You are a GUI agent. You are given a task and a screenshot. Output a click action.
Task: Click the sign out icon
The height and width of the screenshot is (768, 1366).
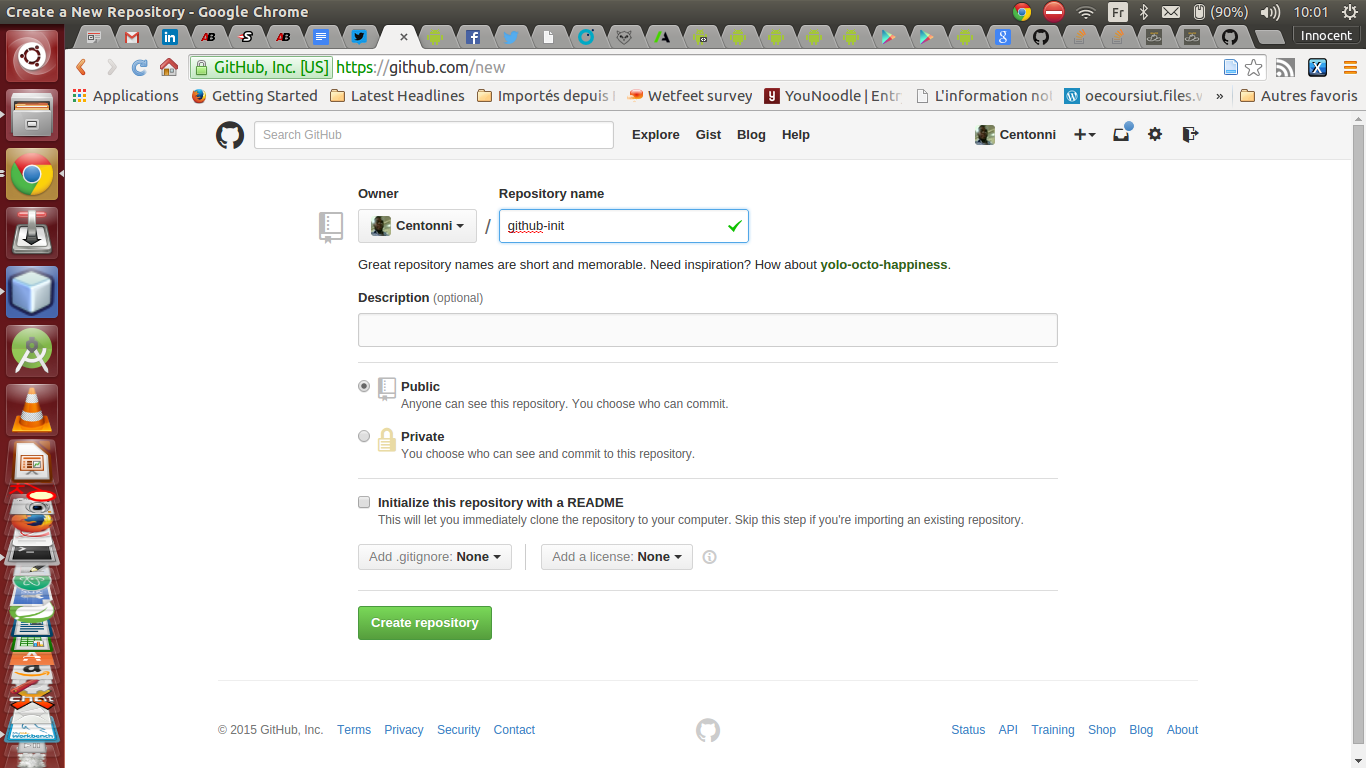[x=1190, y=134]
